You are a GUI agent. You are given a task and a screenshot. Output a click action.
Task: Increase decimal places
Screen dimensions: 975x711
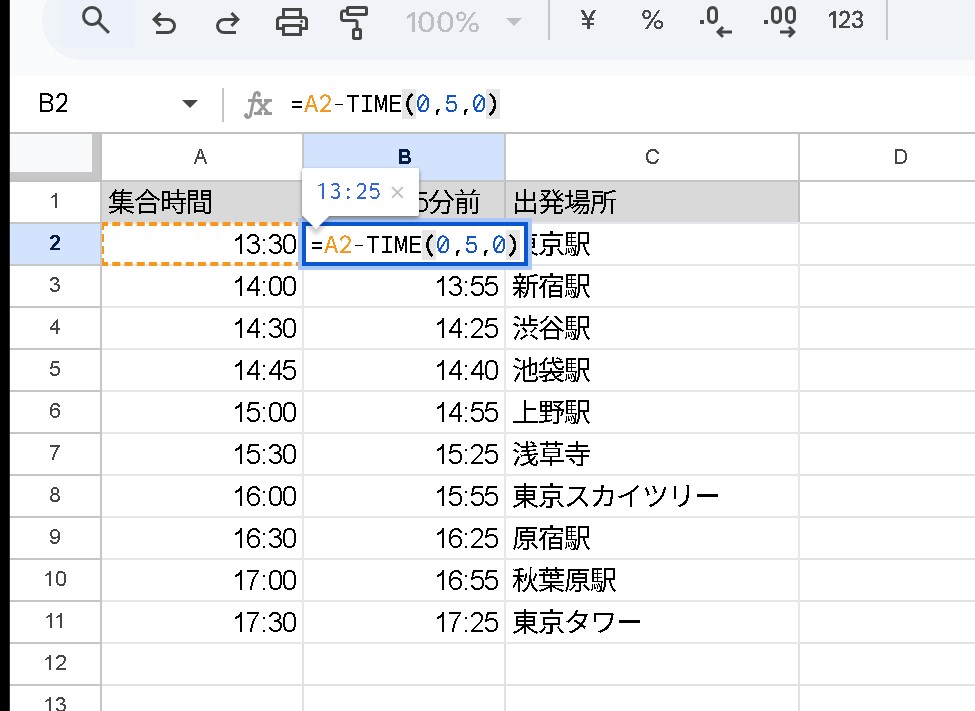tap(778, 20)
